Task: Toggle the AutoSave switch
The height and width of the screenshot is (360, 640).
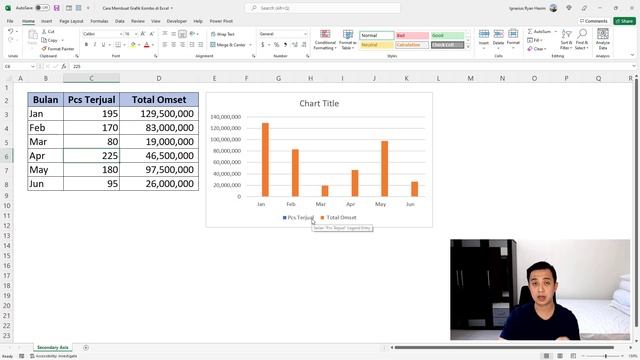Action: click(x=42, y=8)
